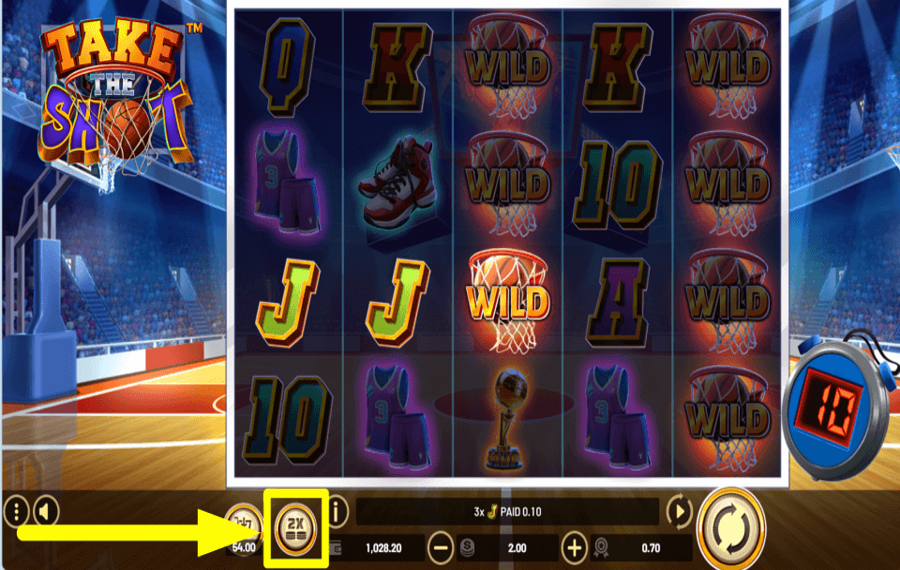Decrease the bet with minus button
This screenshot has height=570, width=900.
[441, 548]
